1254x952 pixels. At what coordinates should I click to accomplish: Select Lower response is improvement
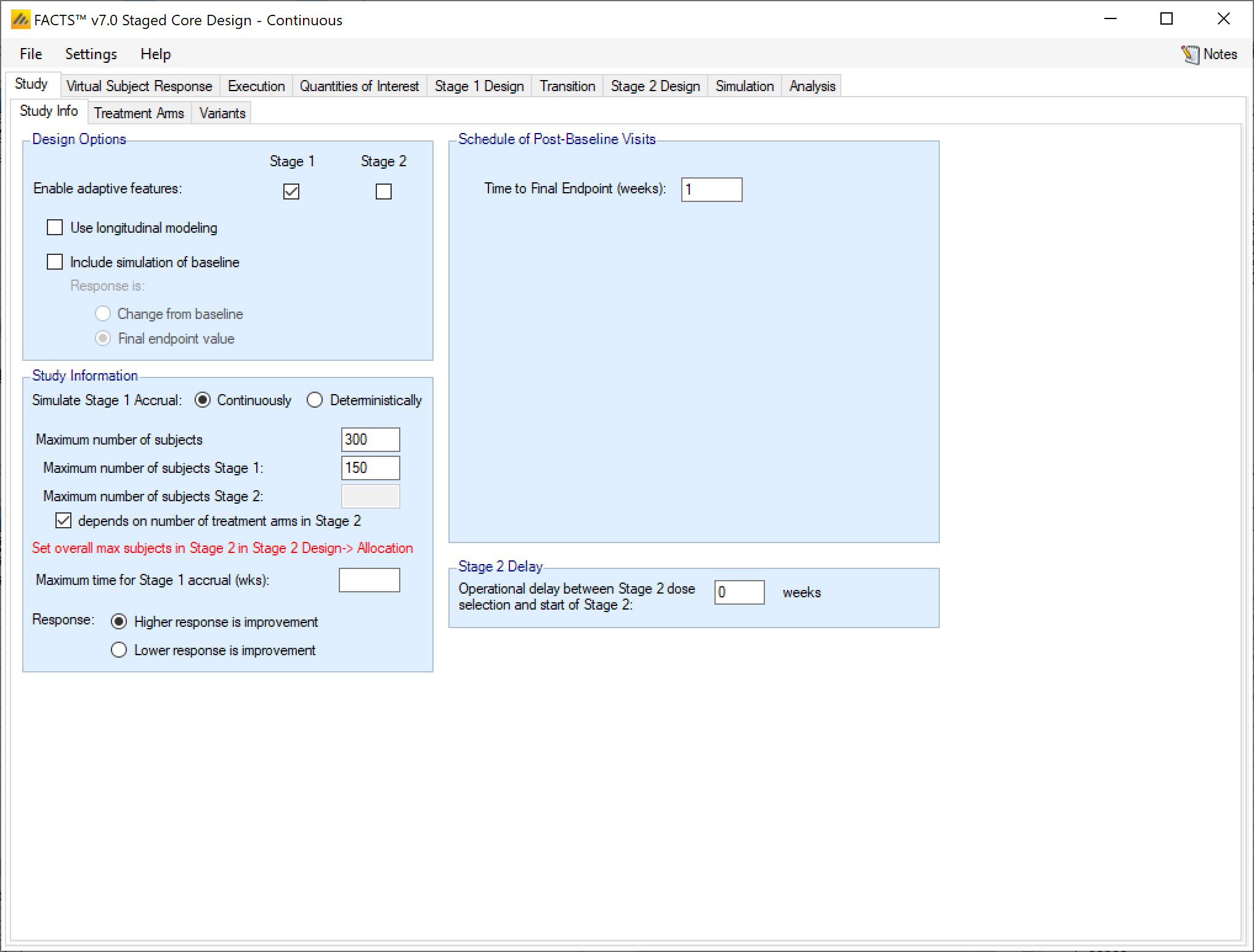[x=119, y=650]
